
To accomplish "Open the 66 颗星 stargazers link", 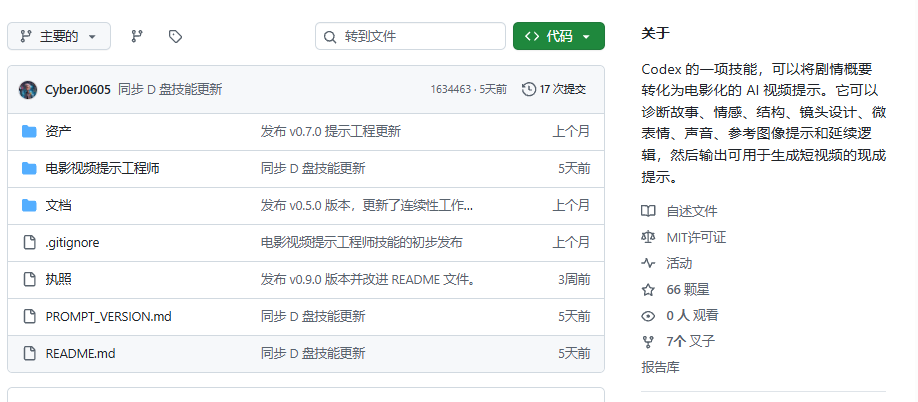I will point(687,290).
